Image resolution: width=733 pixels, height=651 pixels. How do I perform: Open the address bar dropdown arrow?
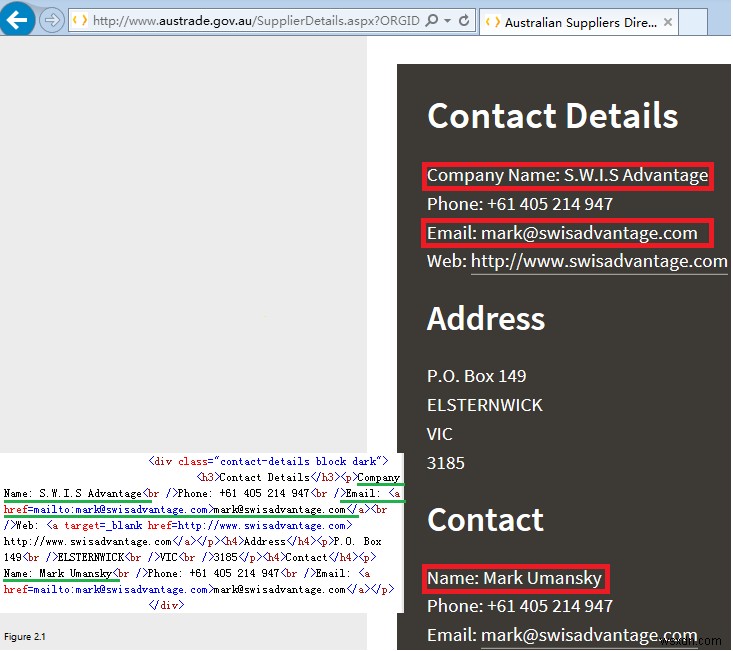[447, 21]
